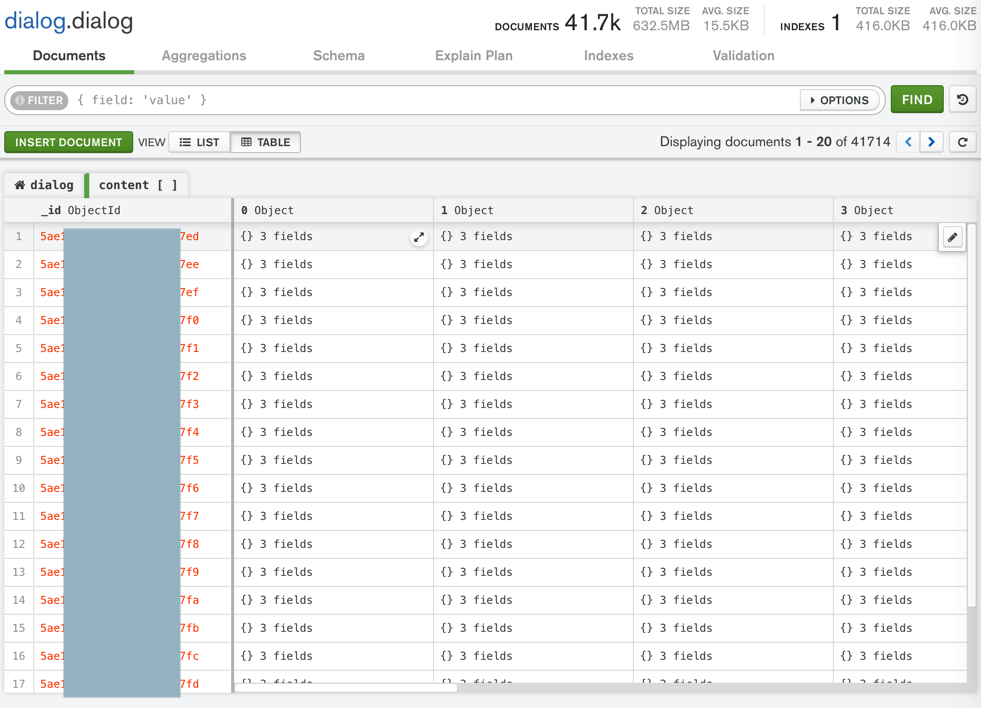
Task: Click the FIND button
Action: [917, 99]
